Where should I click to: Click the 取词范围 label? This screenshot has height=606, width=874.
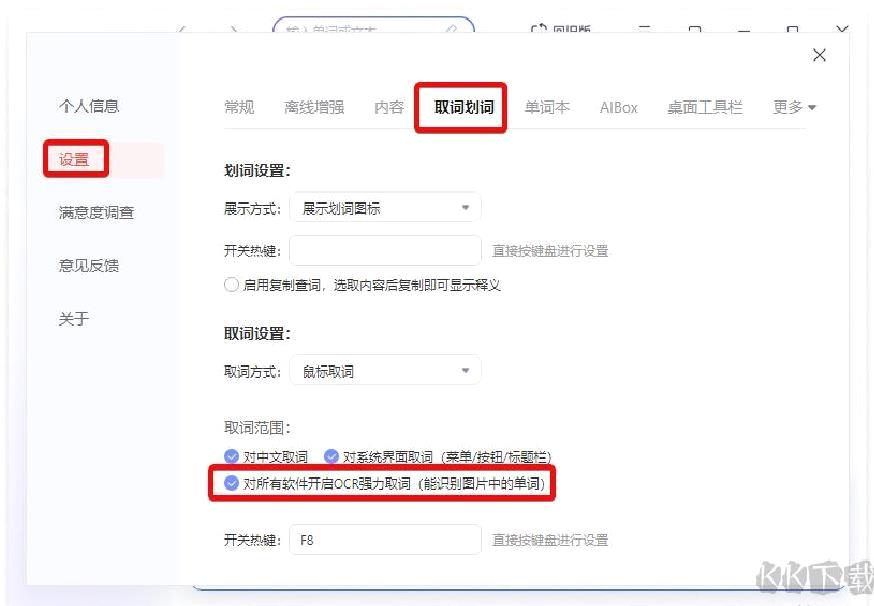pos(257,428)
